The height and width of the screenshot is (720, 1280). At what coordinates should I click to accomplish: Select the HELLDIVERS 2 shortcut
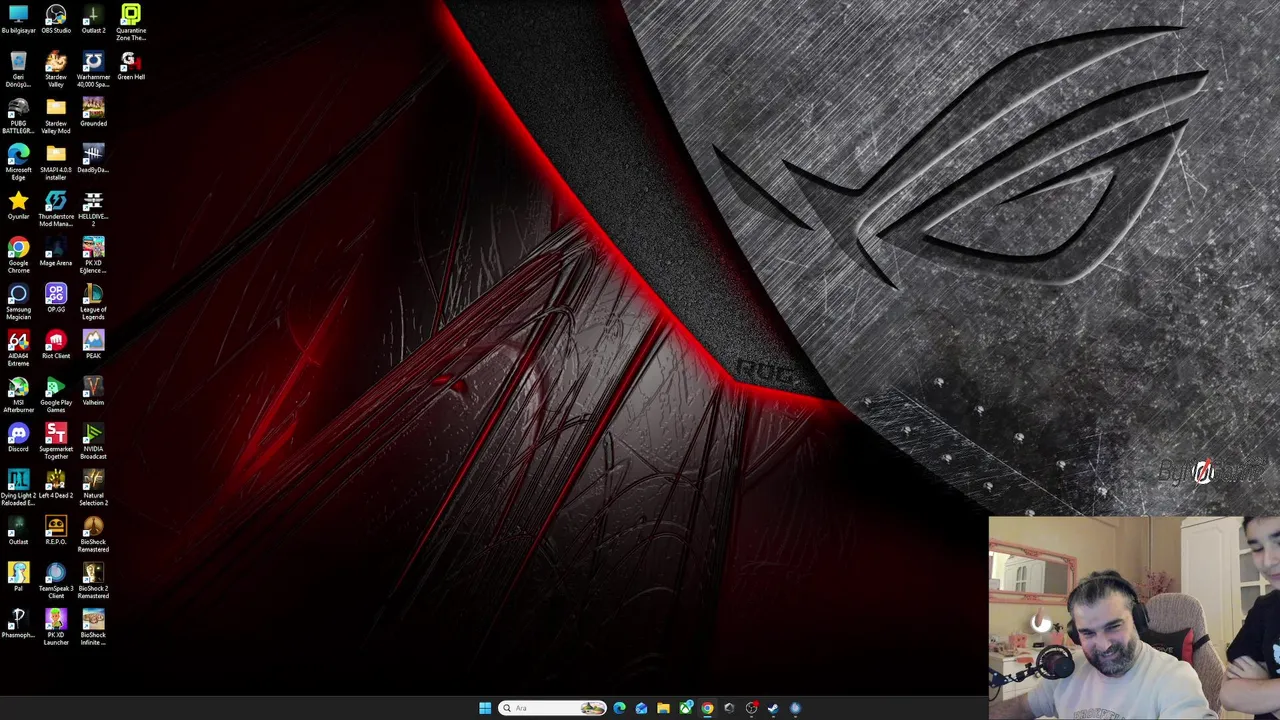tap(93, 209)
